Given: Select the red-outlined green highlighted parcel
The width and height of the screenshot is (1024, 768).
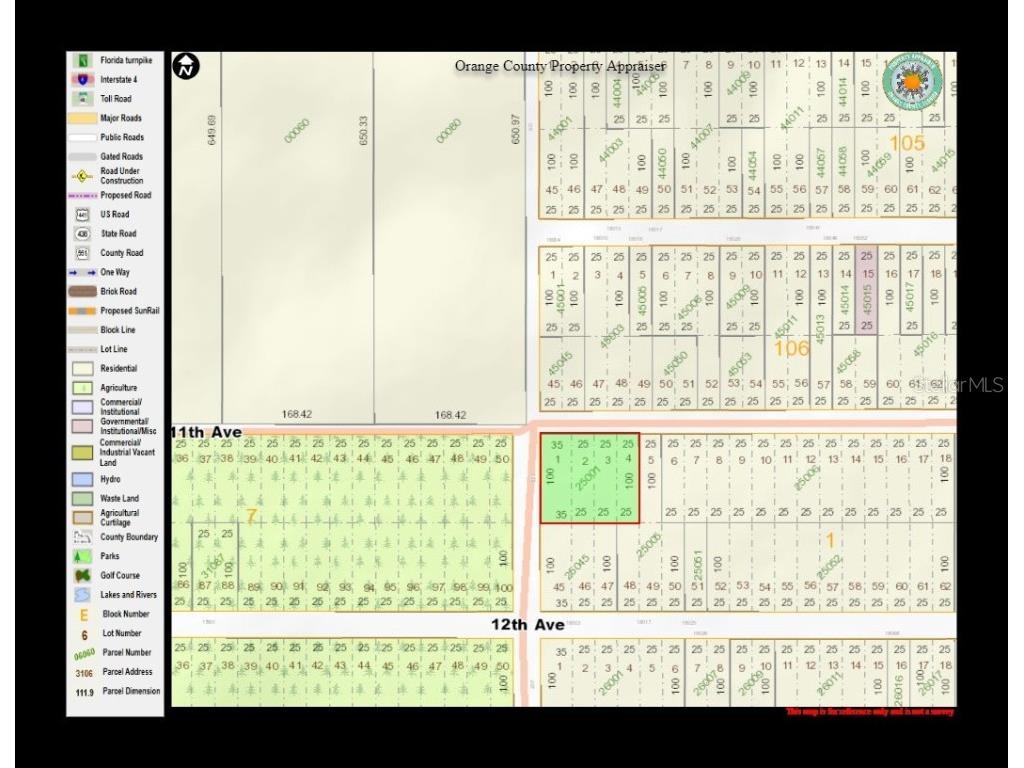Looking at the screenshot, I should tap(589, 477).
